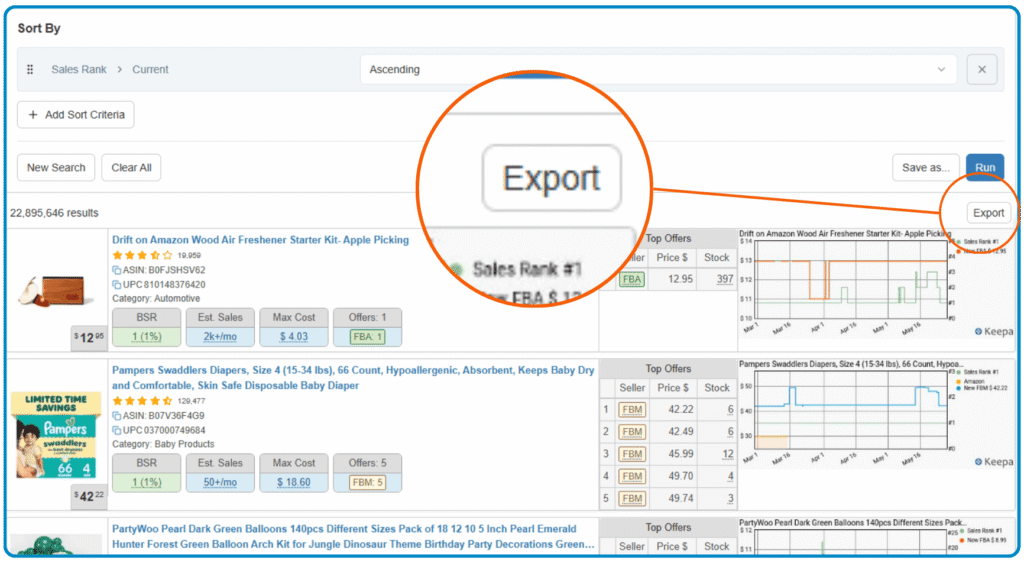Click stock value 397 for Drift offer

point(724,279)
